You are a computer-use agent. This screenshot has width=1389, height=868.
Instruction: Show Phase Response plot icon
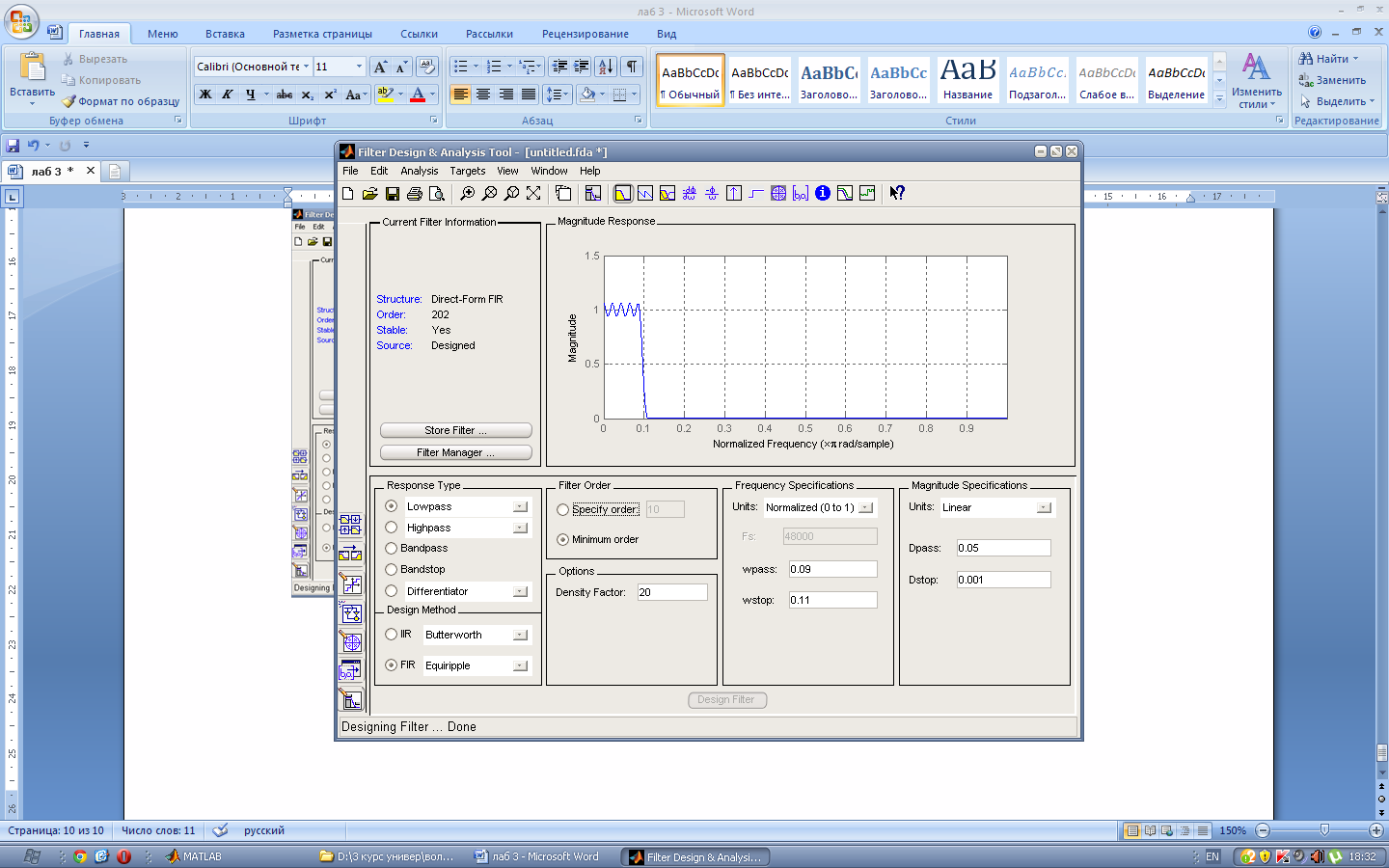point(645,193)
